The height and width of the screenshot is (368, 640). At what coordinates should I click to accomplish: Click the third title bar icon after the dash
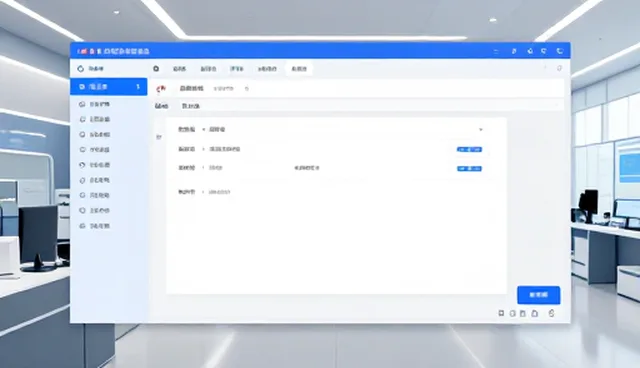pos(544,51)
